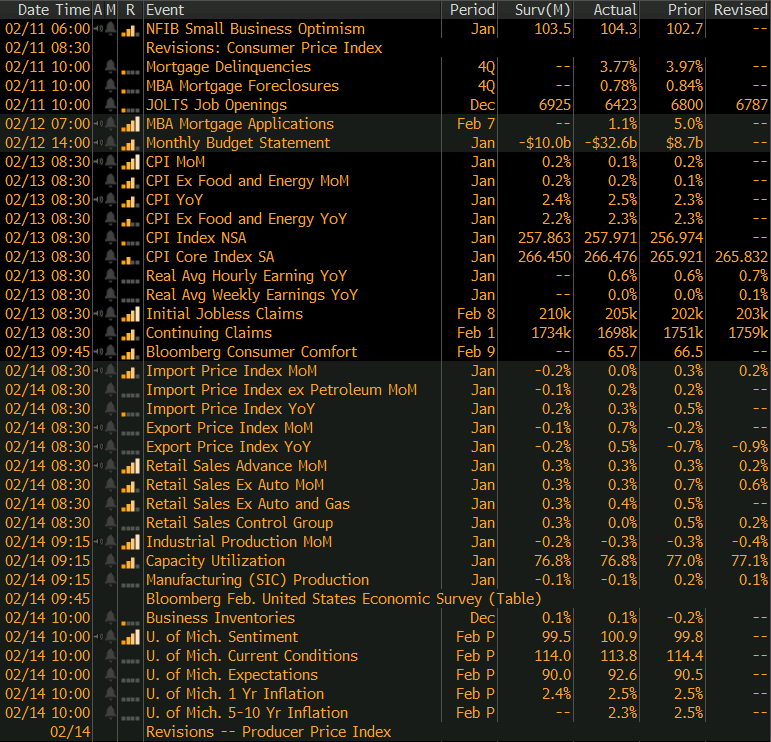
Task: Sort by the Date Time column header
Action: point(46,9)
